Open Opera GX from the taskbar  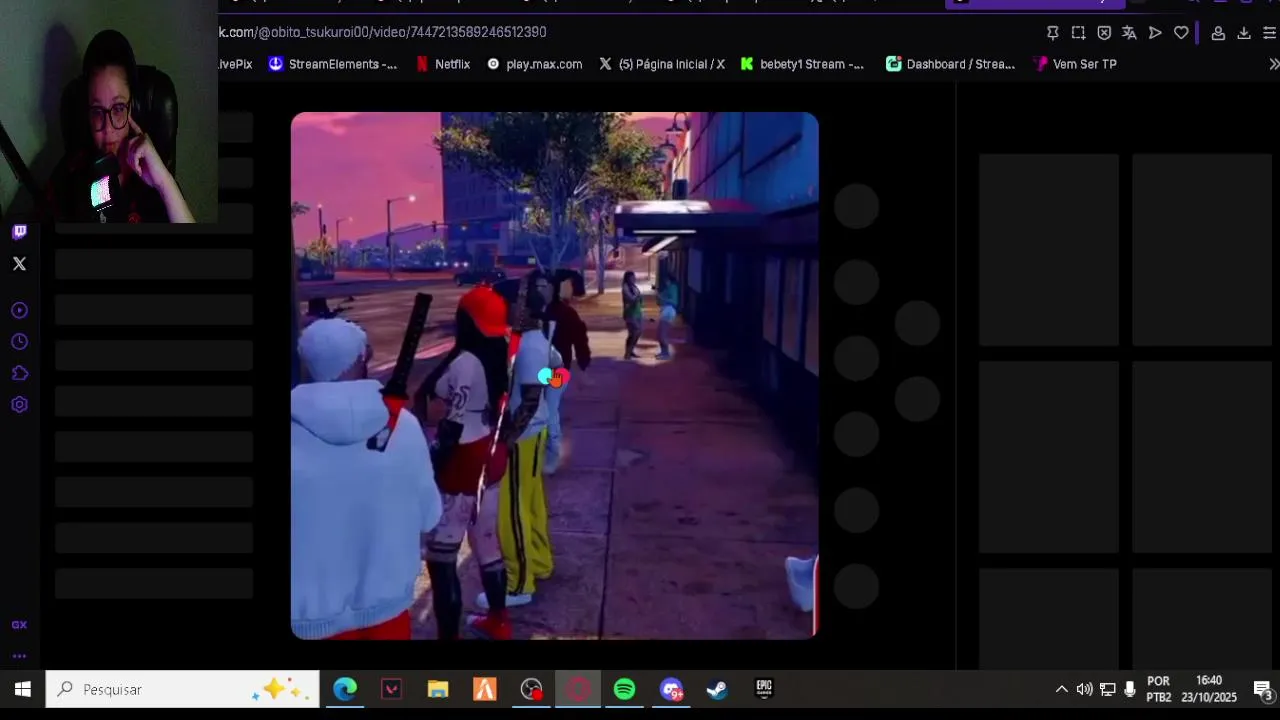click(x=578, y=690)
